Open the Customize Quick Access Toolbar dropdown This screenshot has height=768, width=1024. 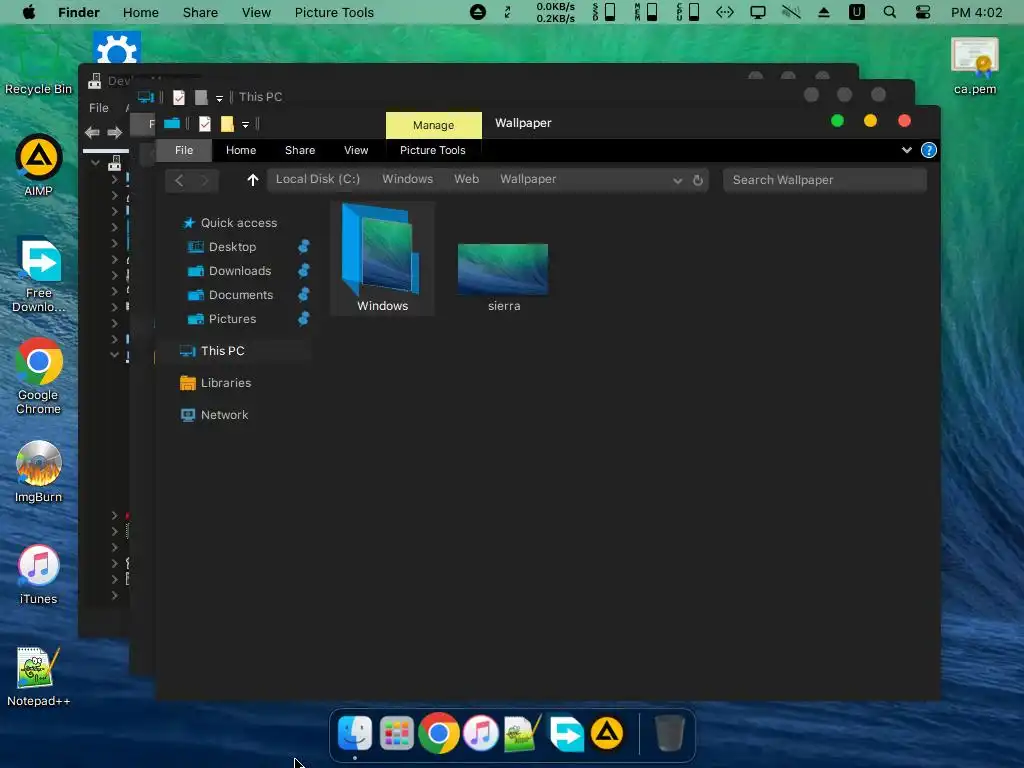click(246, 124)
